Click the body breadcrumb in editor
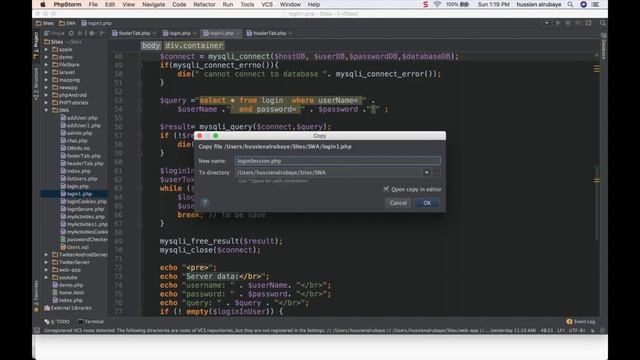This screenshot has height=360, width=640. (x=151, y=46)
